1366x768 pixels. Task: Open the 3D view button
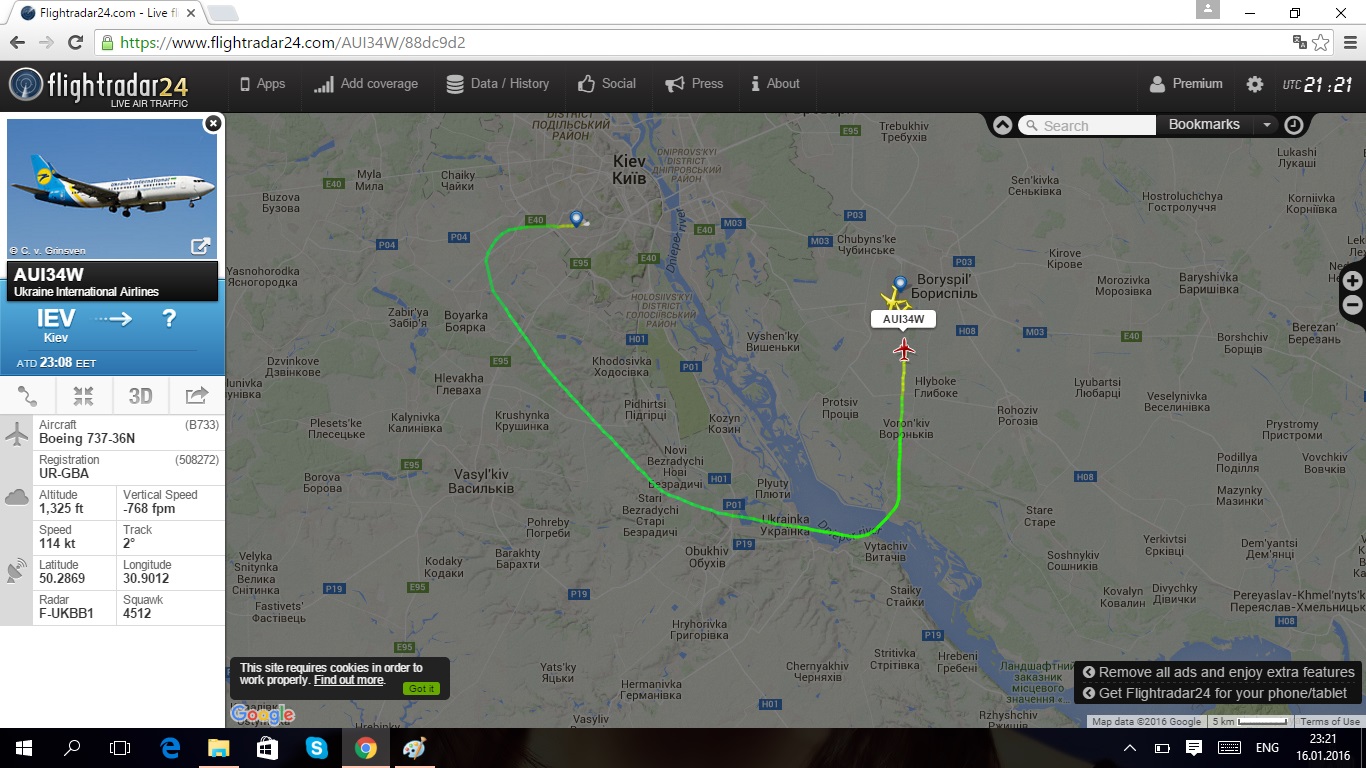140,396
